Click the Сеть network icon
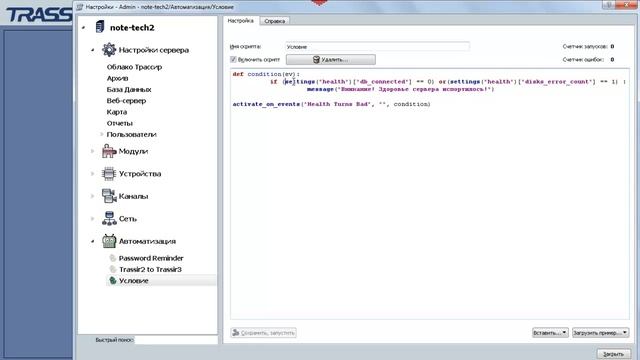The image size is (640, 360). coord(109,218)
